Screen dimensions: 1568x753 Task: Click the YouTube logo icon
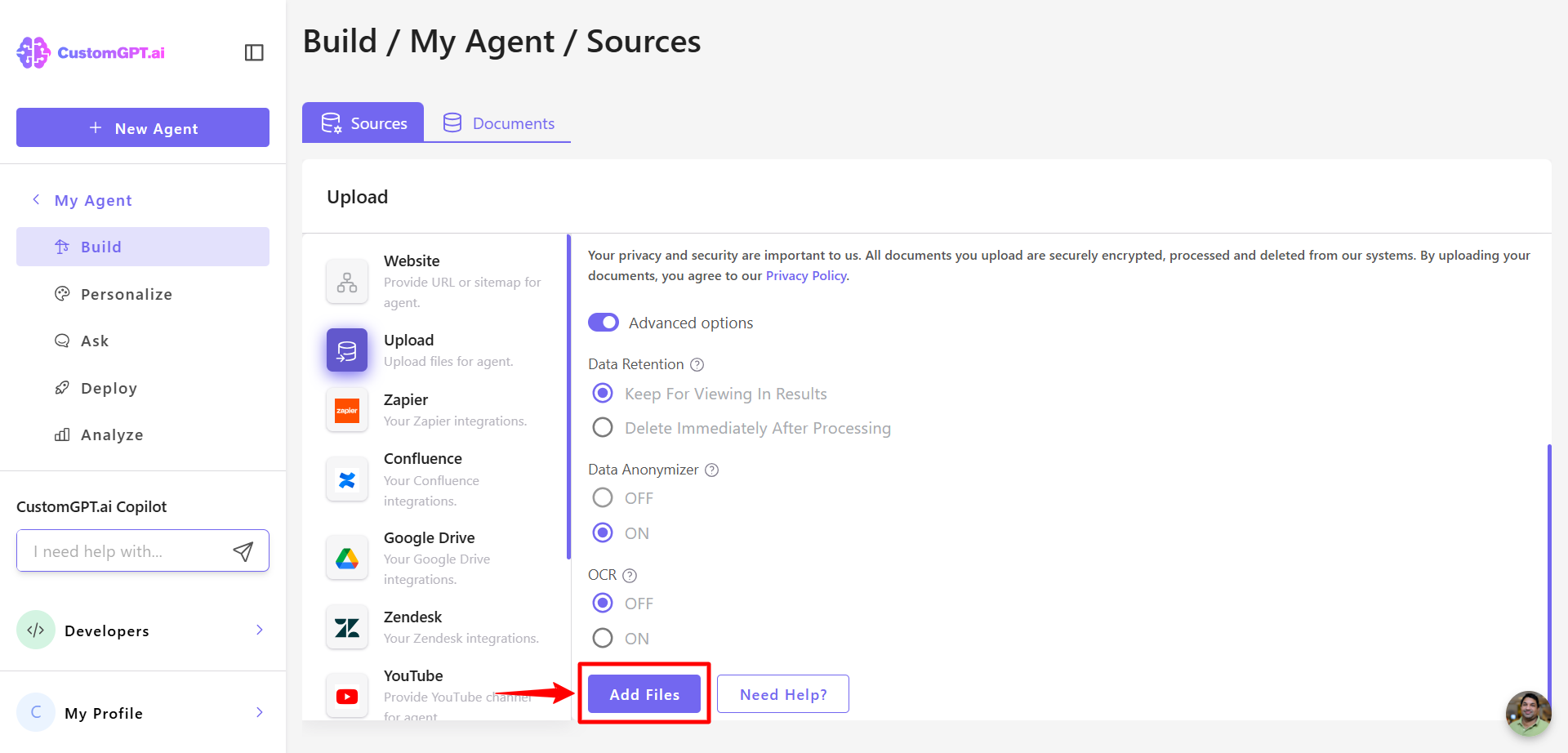pyautogui.click(x=347, y=697)
